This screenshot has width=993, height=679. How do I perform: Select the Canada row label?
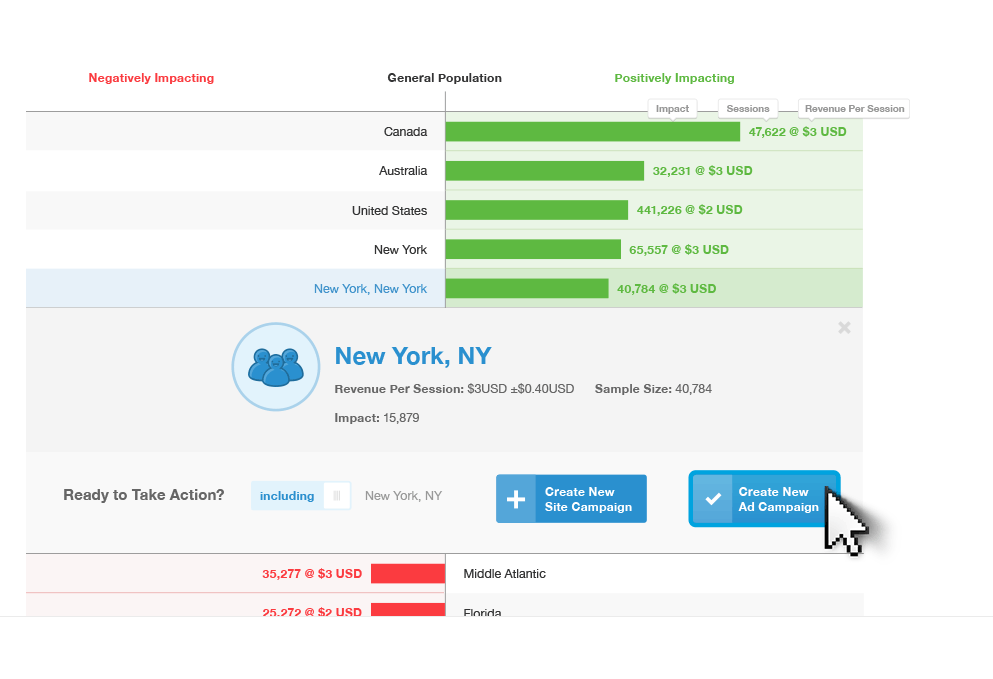coord(405,132)
